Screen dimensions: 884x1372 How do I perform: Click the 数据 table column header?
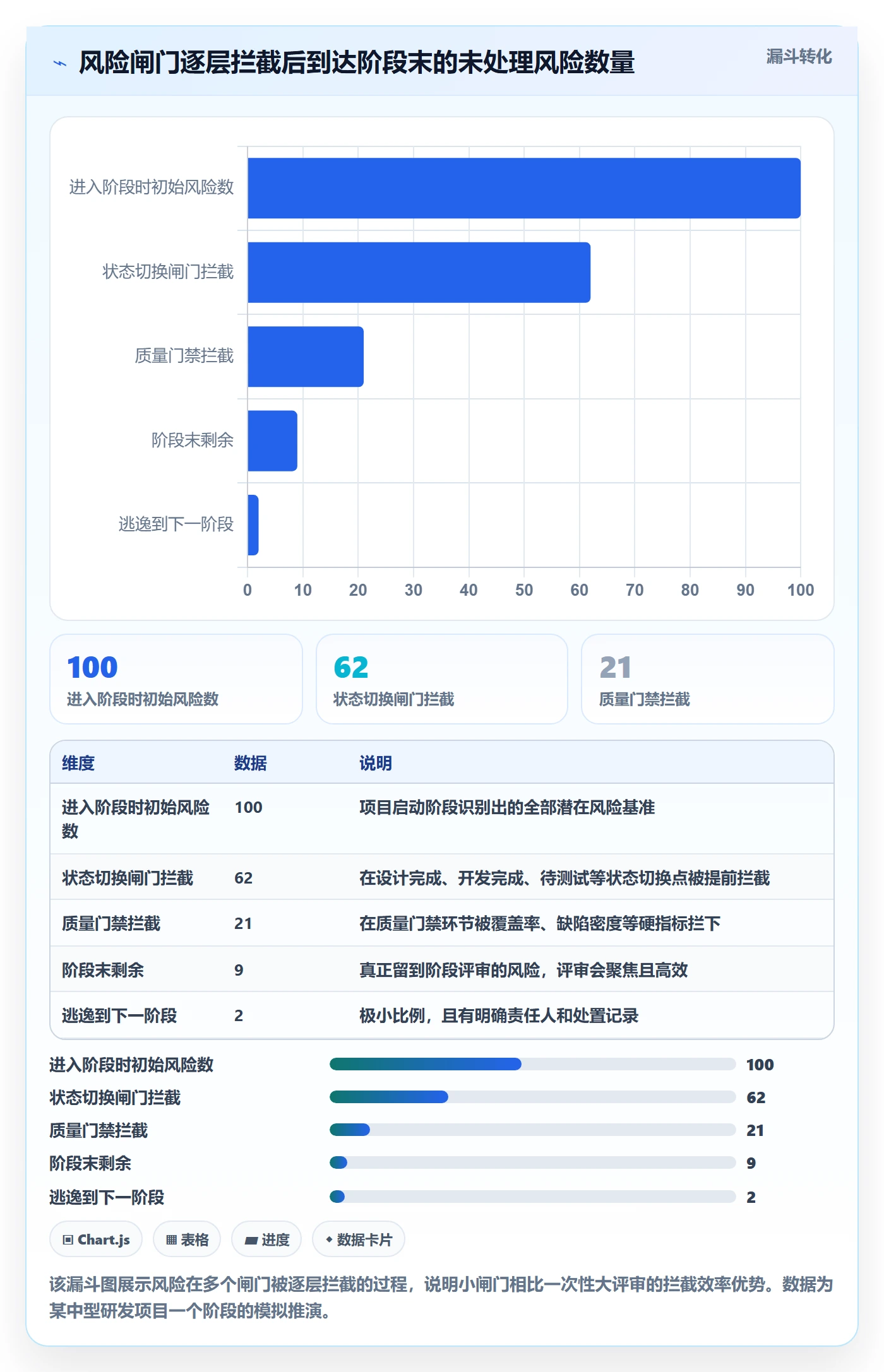click(x=251, y=763)
